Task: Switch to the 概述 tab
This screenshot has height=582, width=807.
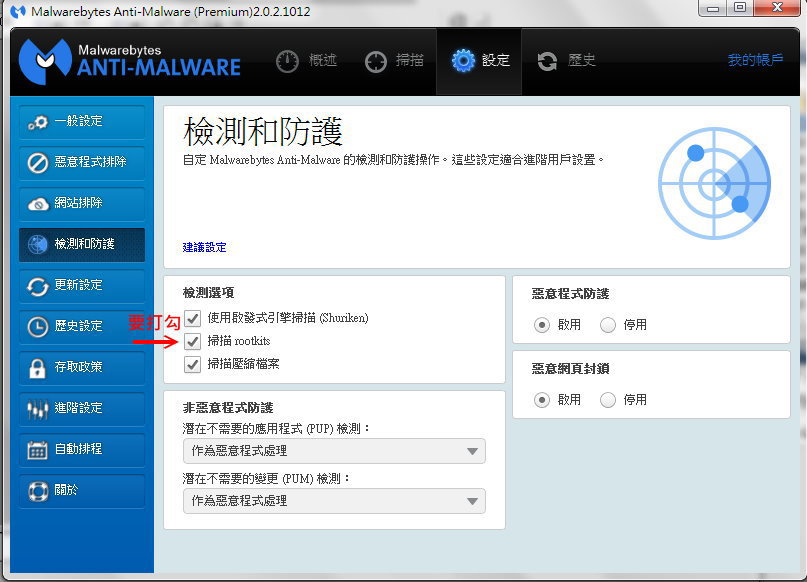Action: click(307, 61)
